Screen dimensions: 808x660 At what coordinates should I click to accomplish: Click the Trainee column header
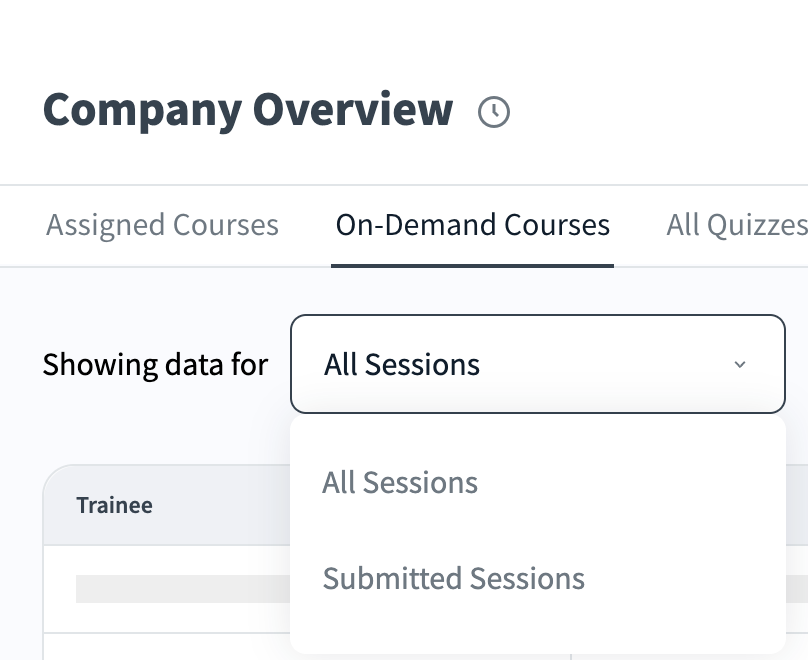[114, 506]
